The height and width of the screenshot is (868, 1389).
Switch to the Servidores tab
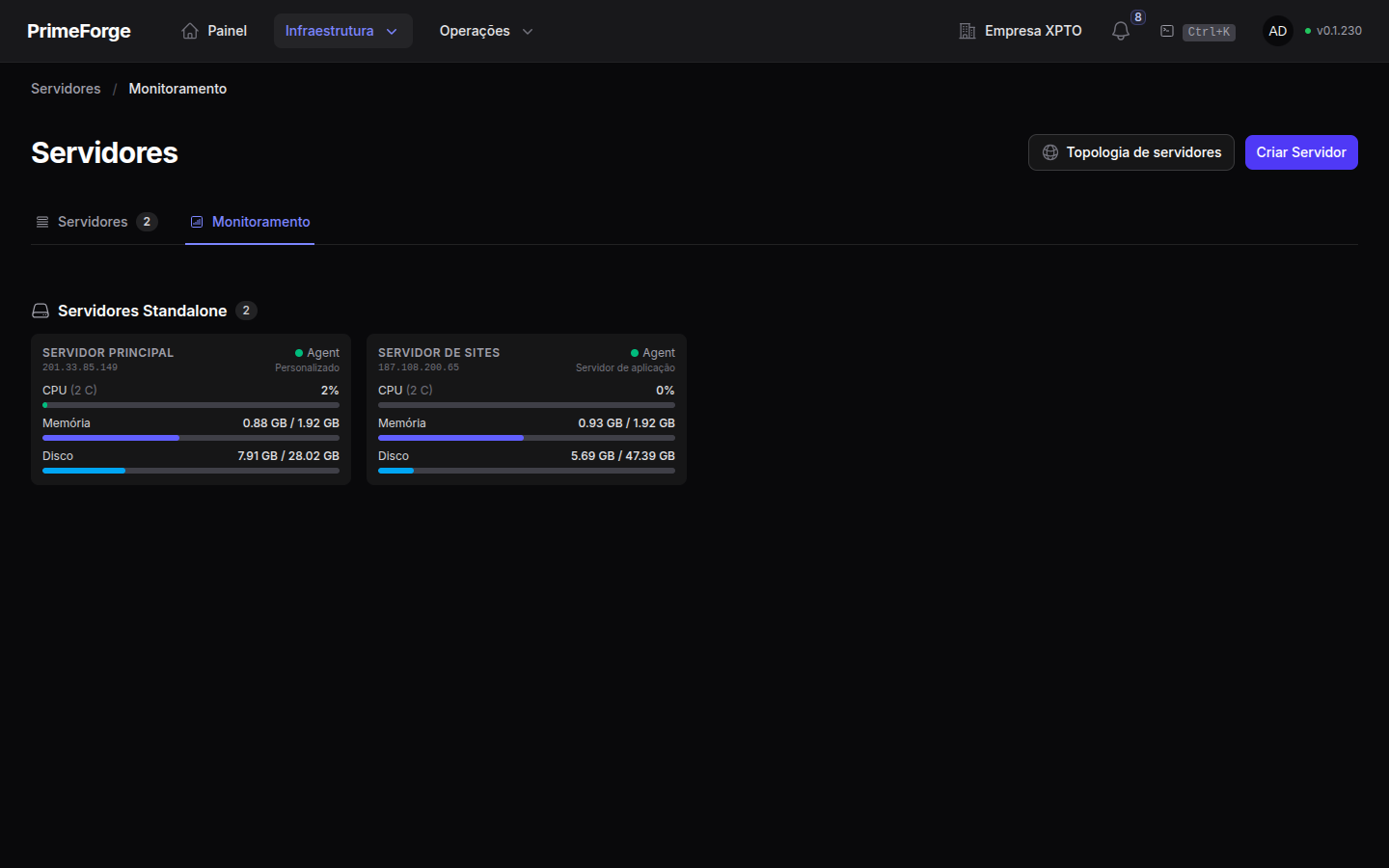pyautogui.click(x=95, y=222)
